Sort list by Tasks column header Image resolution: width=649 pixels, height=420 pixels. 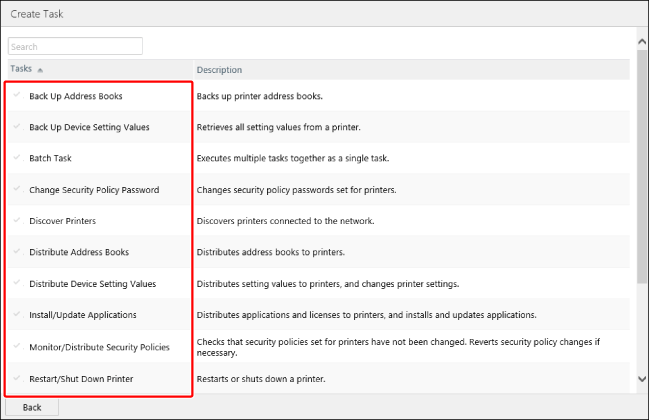(21, 69)
